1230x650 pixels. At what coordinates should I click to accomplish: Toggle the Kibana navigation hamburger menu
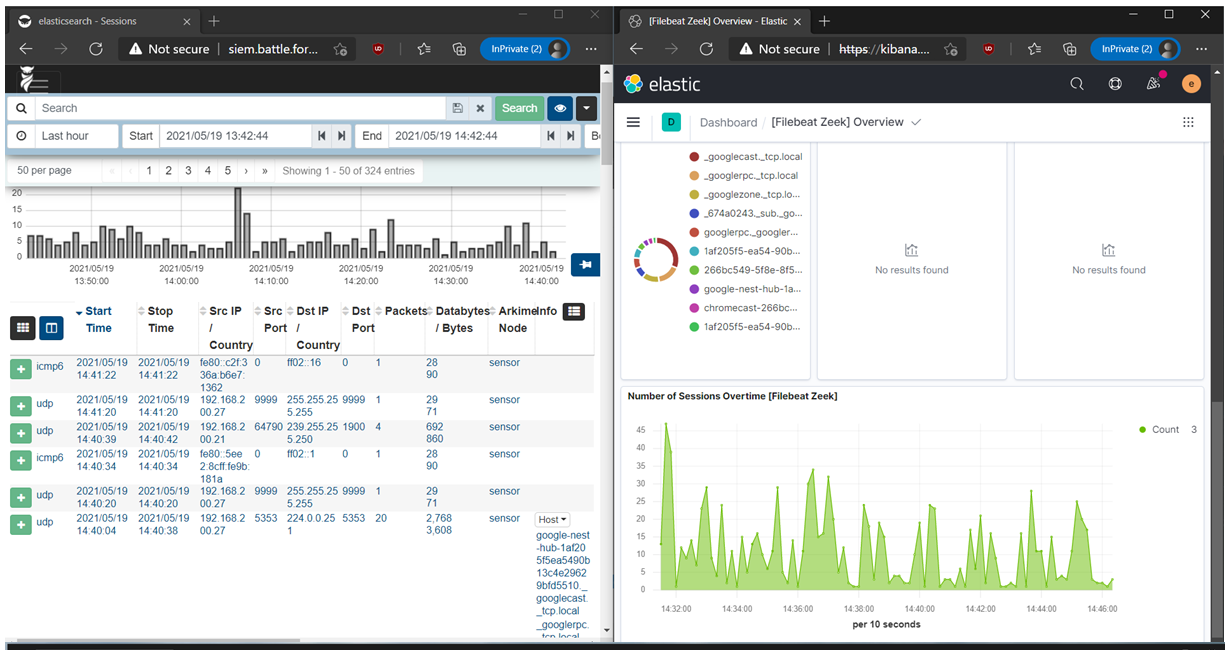tap(633, 122)
